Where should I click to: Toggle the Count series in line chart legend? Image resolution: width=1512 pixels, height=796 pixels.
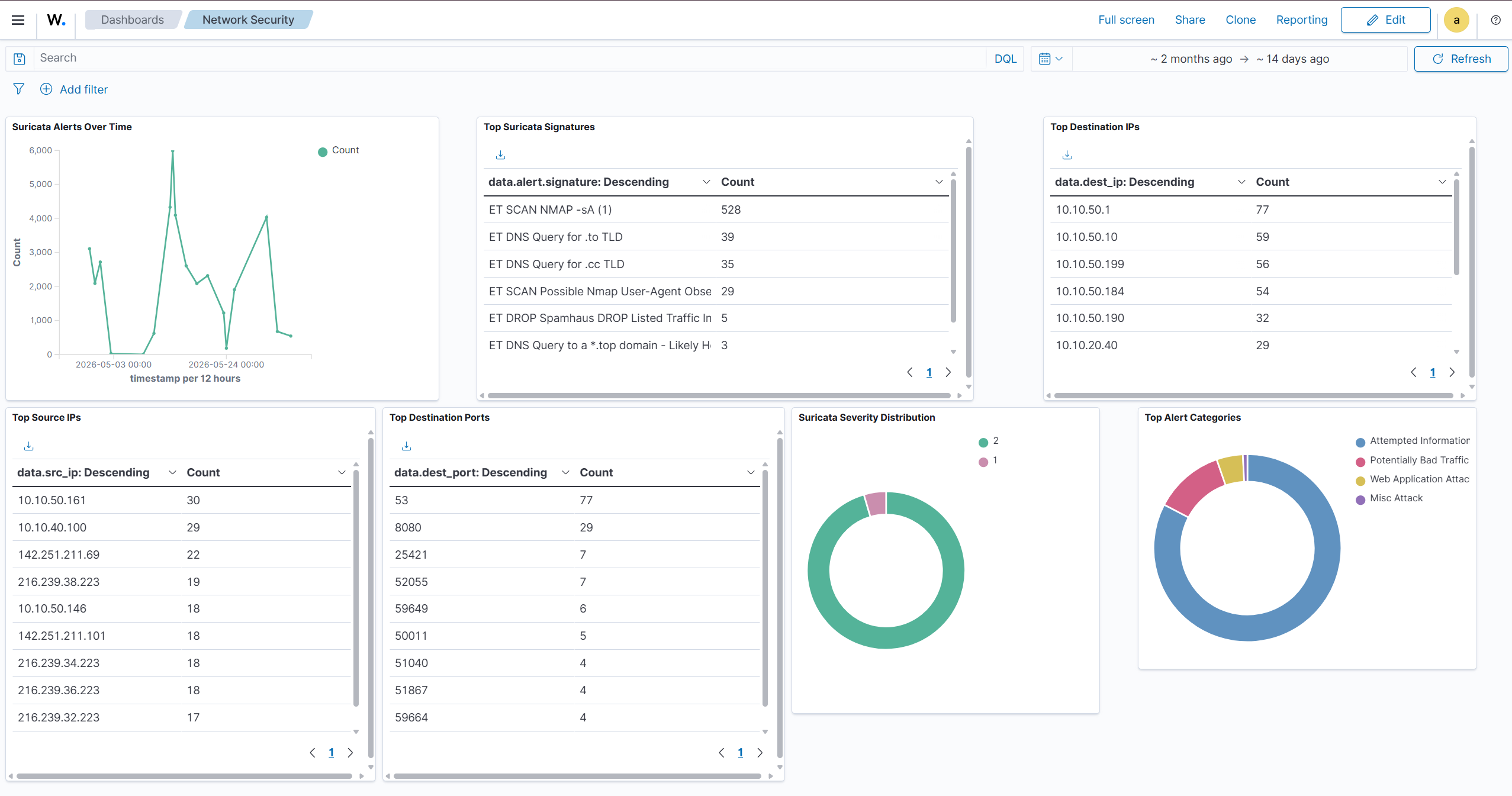point(339,151)
